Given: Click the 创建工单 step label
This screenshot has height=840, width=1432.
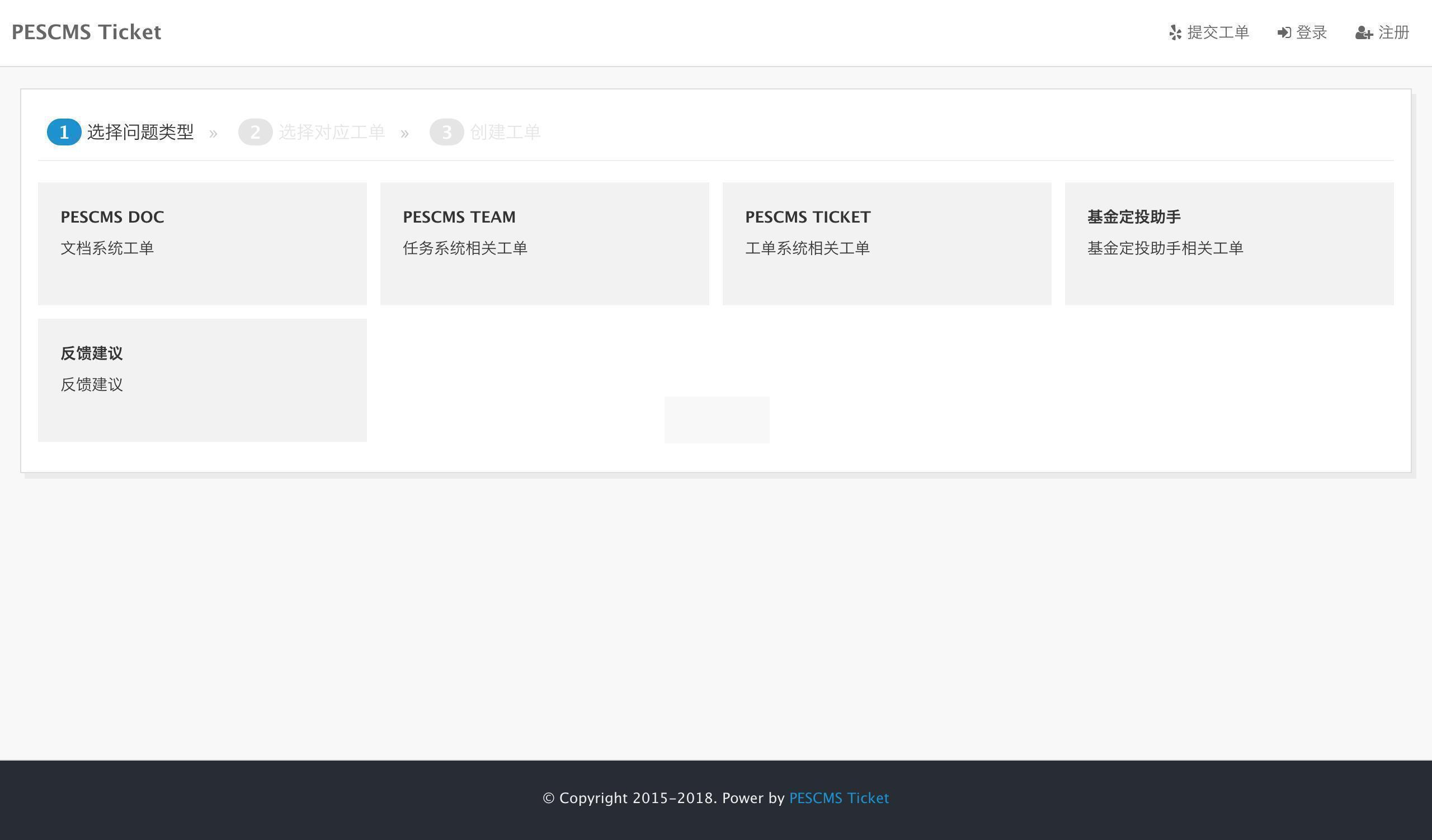Looking at the screenshot, I should point(505,133).
